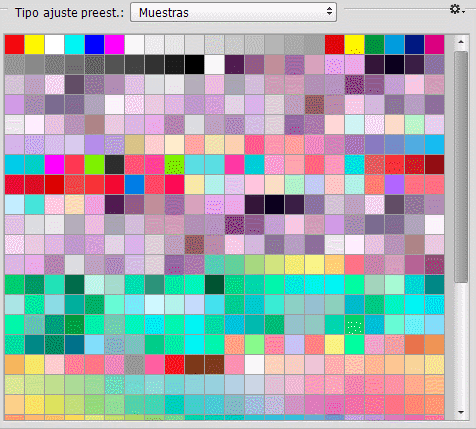
Task: Select the magenta swatch in first row
Action: (x=114, y=44)
